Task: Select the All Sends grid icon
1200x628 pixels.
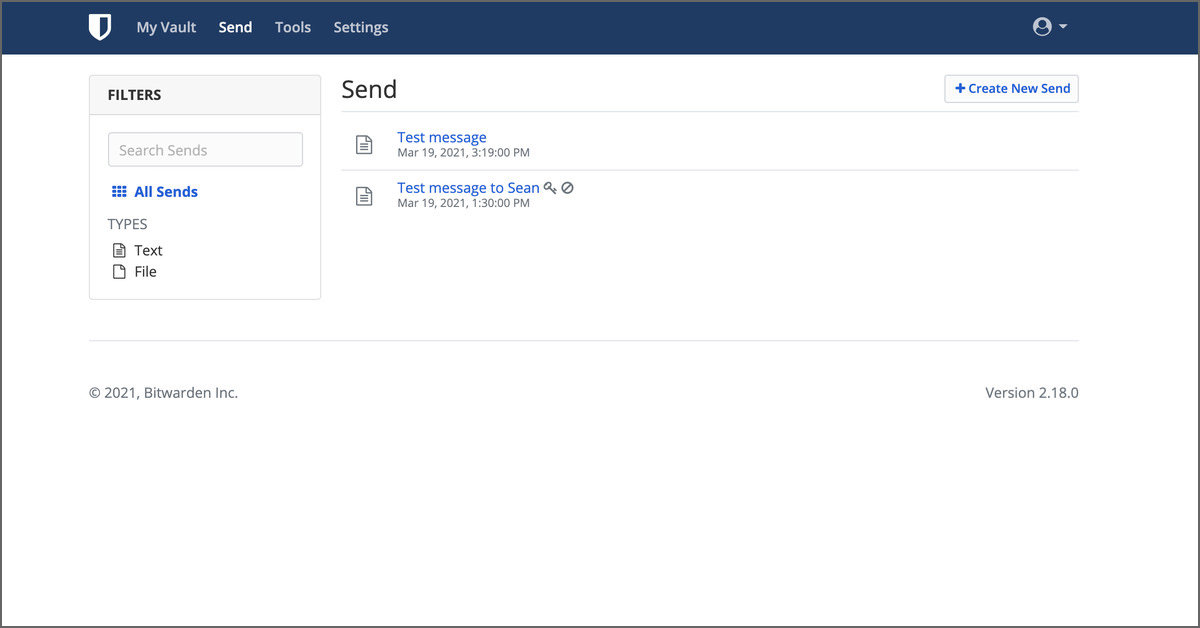Action: (119, 191)
